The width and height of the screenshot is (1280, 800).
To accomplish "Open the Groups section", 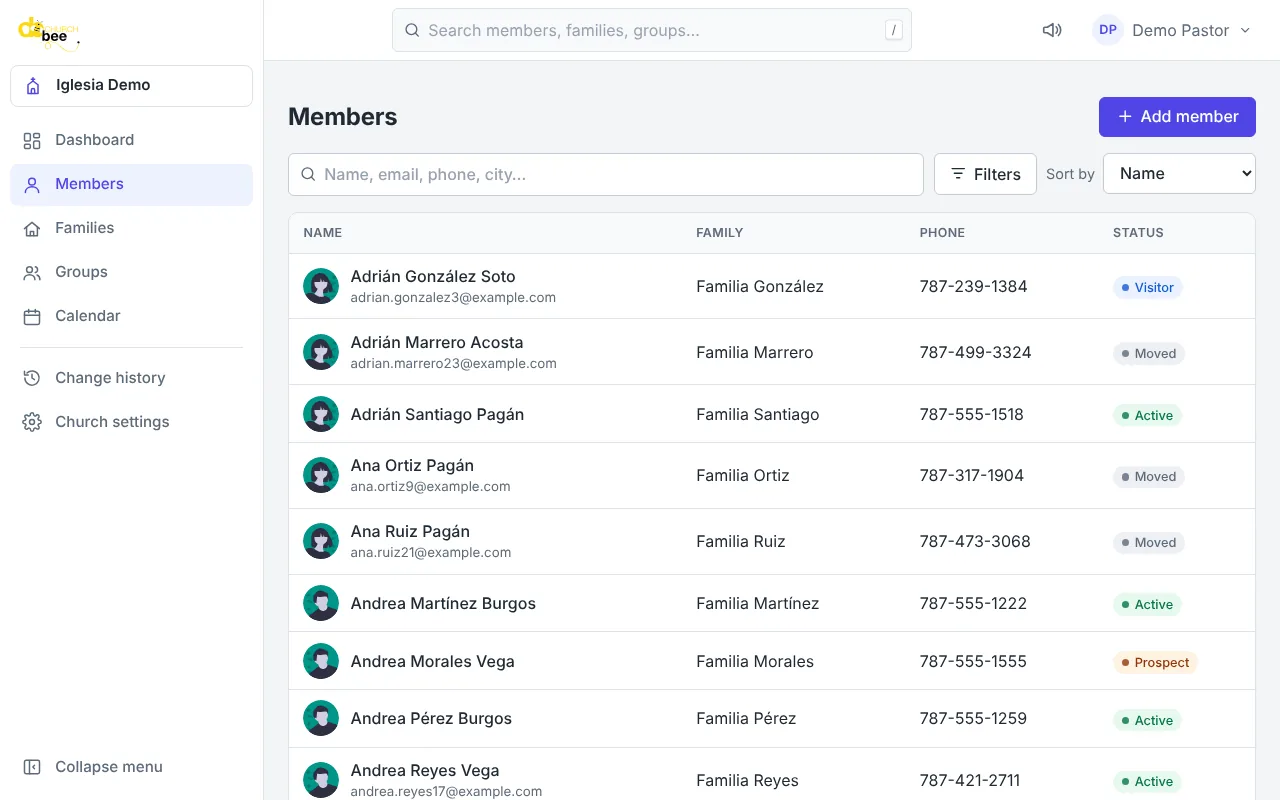I will [131, 272].
